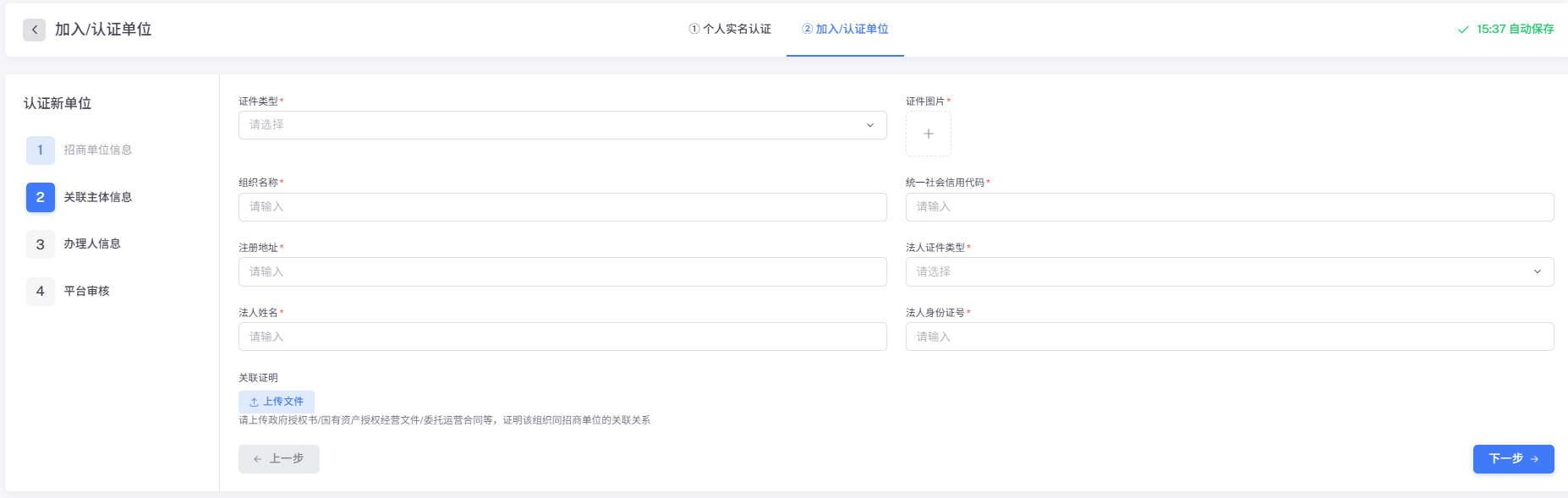
Task: Click the 上一步 button
Action: tap(279, 458)
